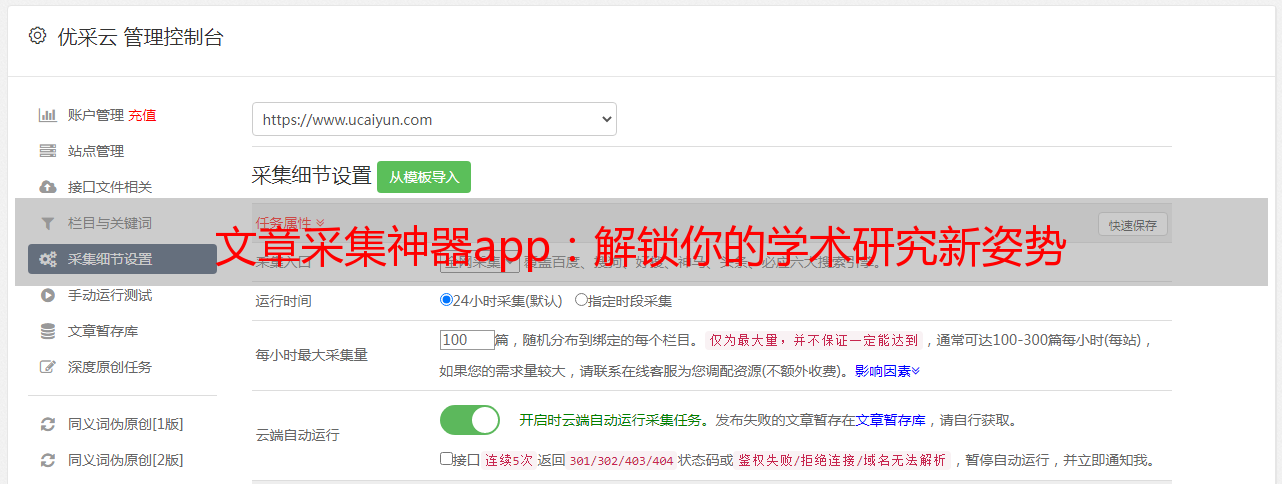Click the red 充值 link
The width and height of the screenshot is (1282, 484).
pyautogui.click(x=142, y=115)
